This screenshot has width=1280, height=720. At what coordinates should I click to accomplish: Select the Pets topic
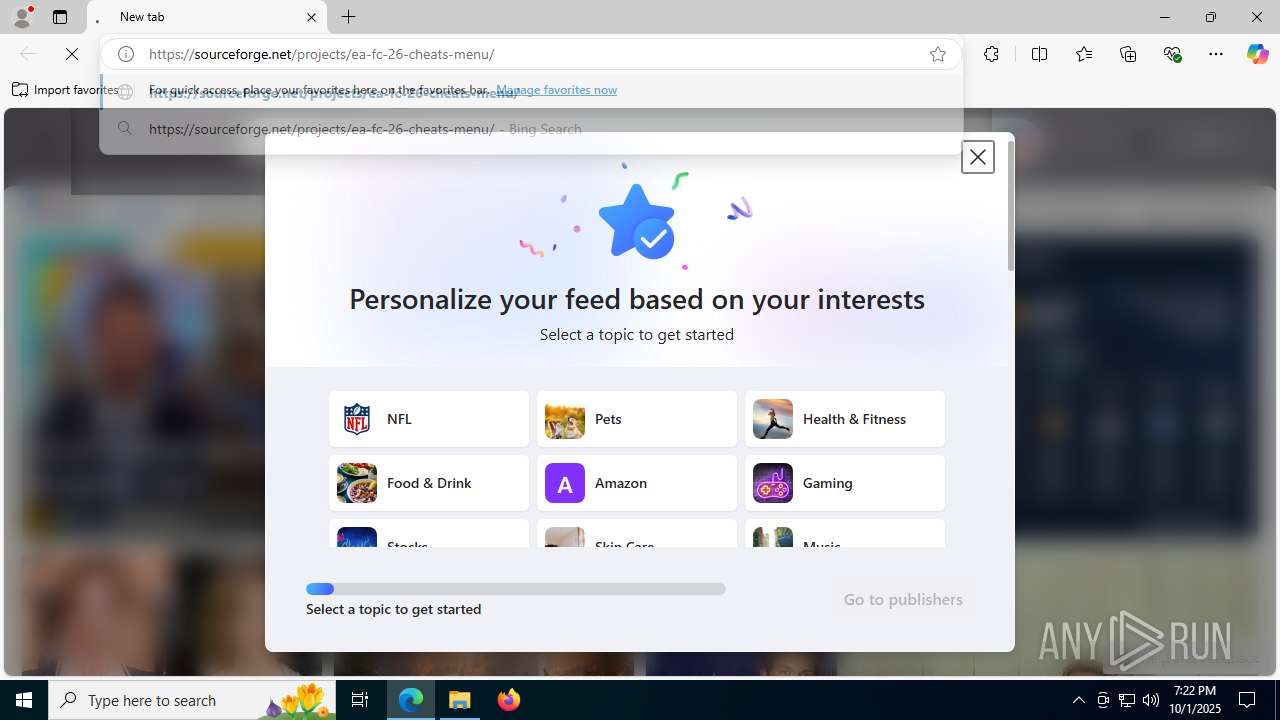tap(637, 419)
